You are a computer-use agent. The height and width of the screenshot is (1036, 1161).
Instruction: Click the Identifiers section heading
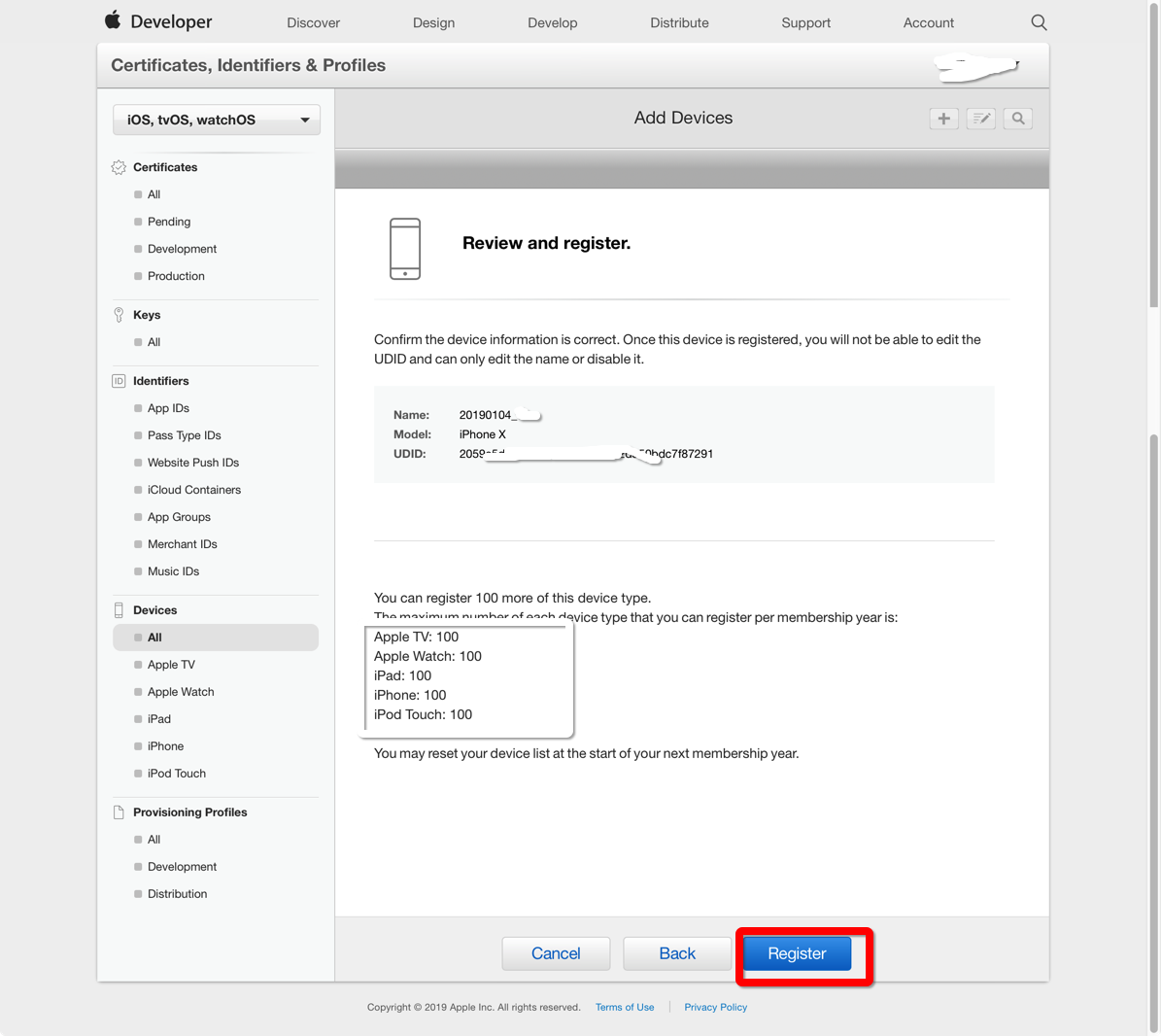pyautogui.click(x=160, y=381)
